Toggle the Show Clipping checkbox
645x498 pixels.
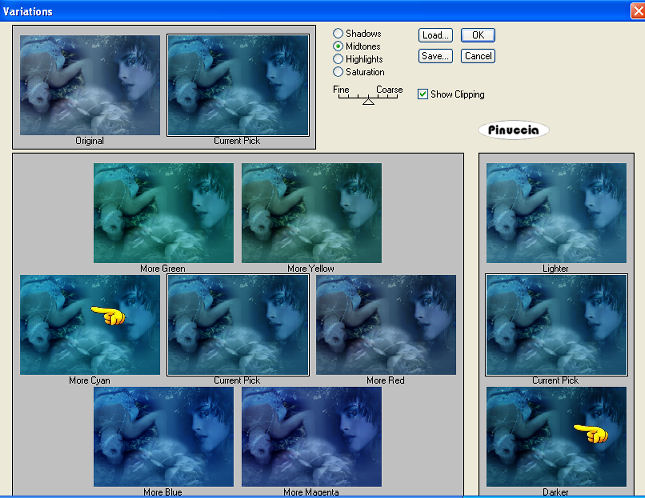click(x=422, y=94)
